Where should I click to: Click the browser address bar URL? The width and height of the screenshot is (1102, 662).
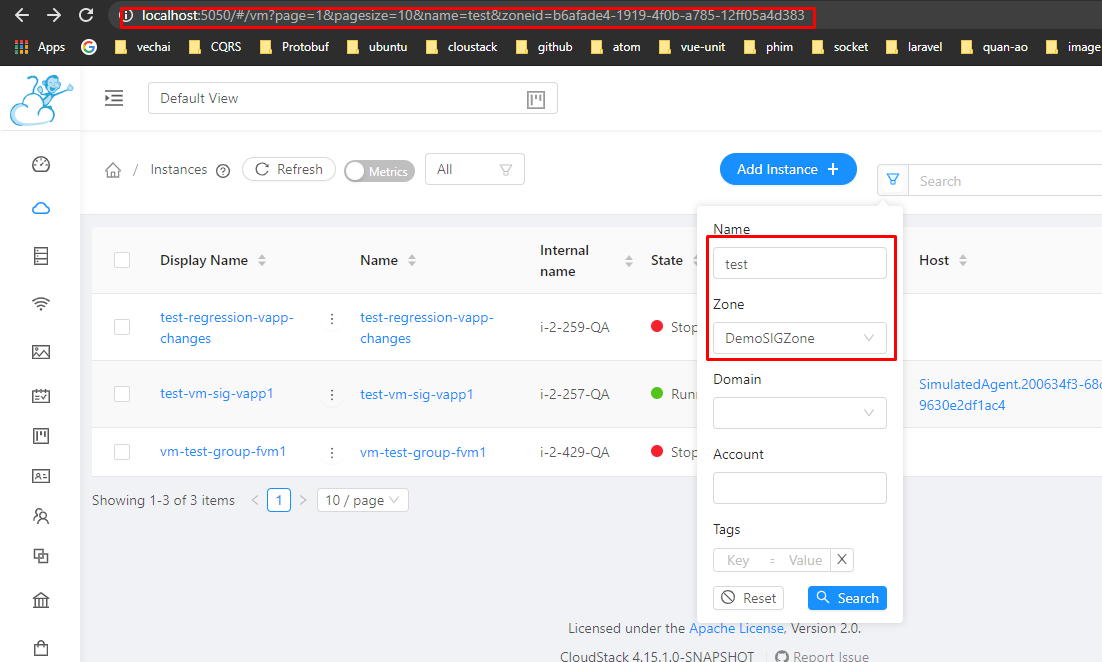[472, 15]
